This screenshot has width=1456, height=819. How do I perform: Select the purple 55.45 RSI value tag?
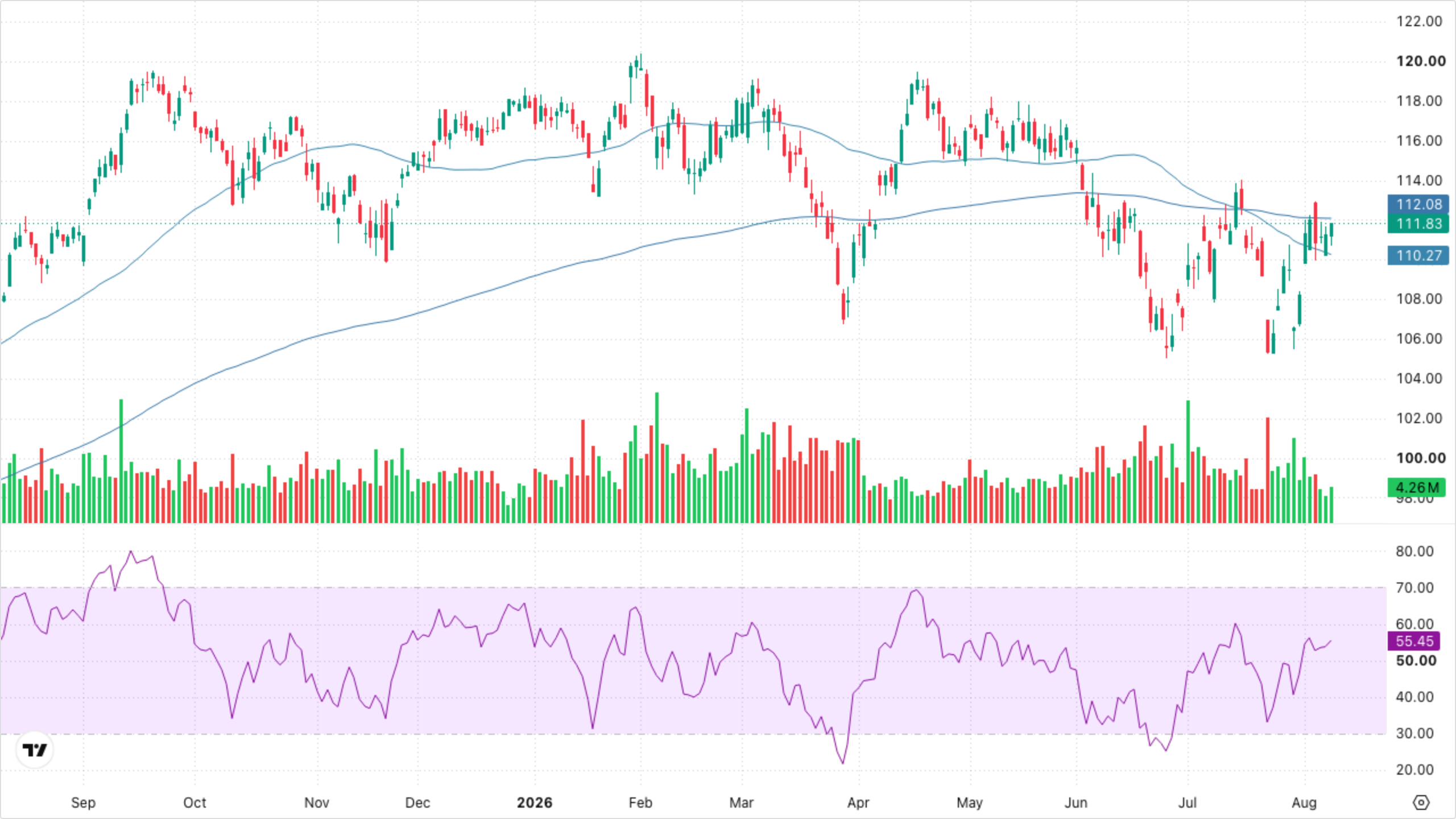[1414, 641]
